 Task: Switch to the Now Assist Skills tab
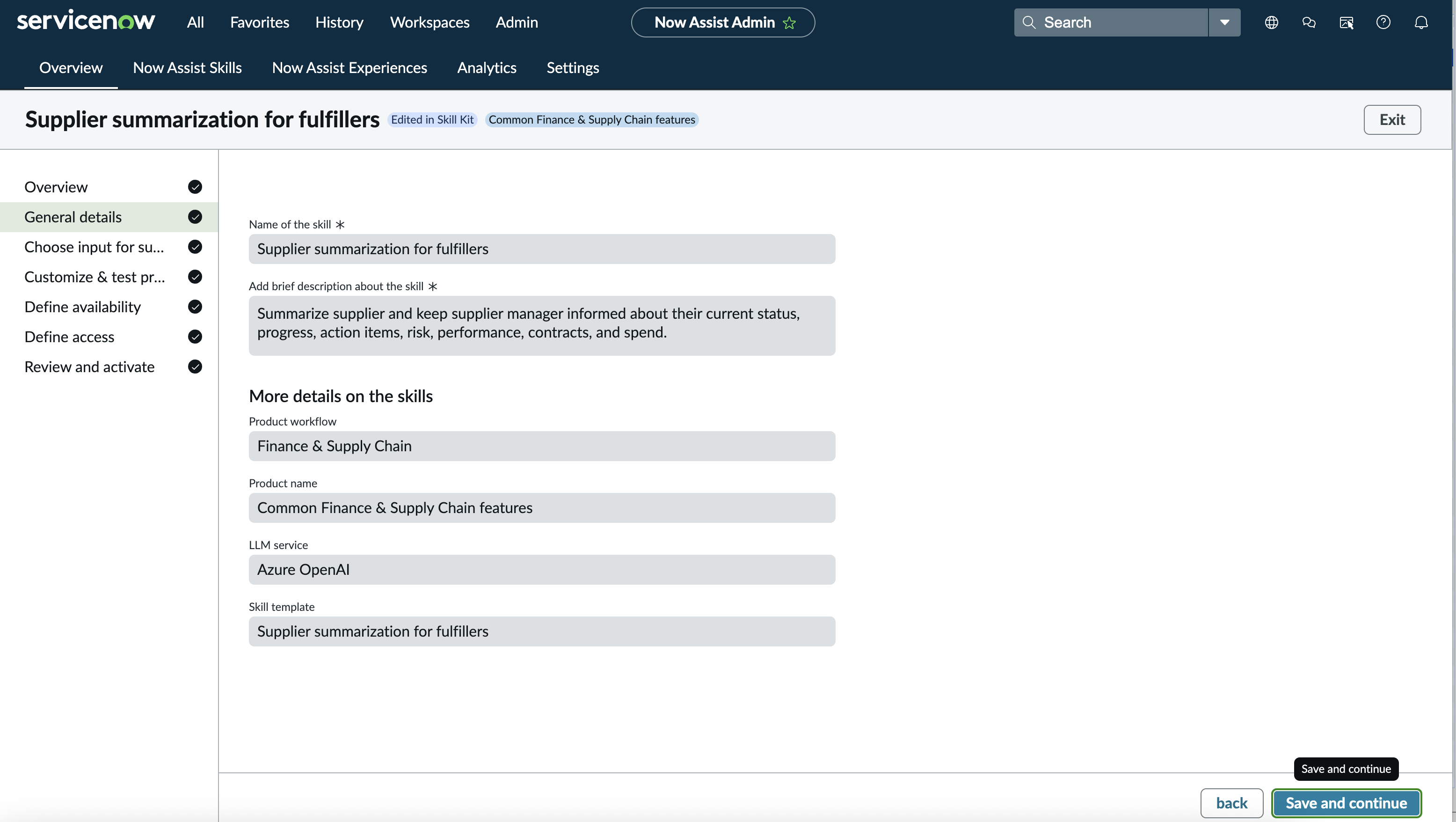tap(187, 68)
